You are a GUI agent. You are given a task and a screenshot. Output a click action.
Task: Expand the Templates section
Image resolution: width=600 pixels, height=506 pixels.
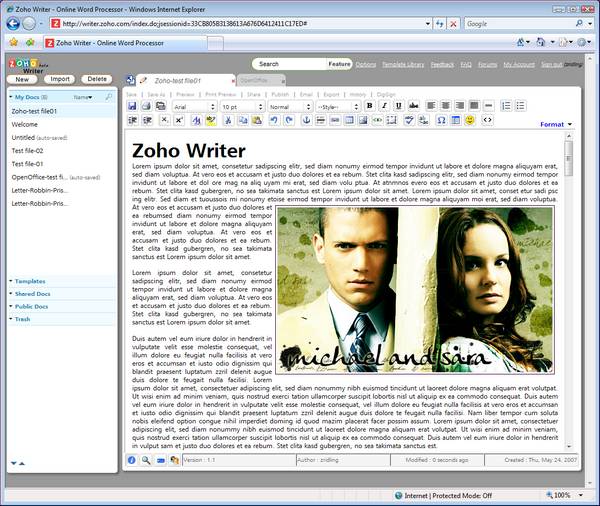coord(28,281)
